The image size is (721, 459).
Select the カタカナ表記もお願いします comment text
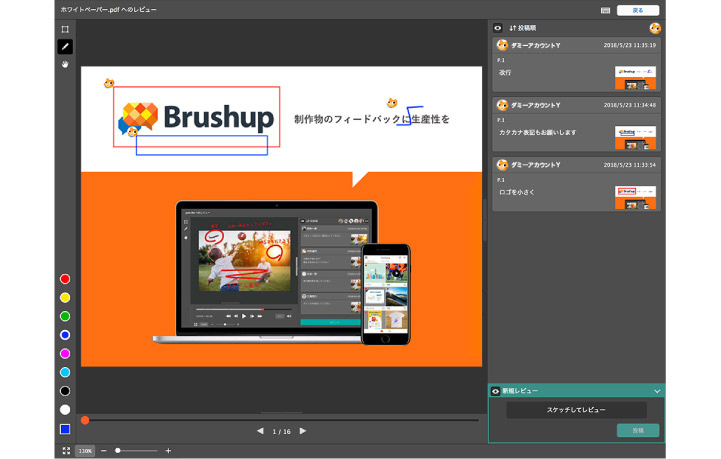[x=537, y=132]
